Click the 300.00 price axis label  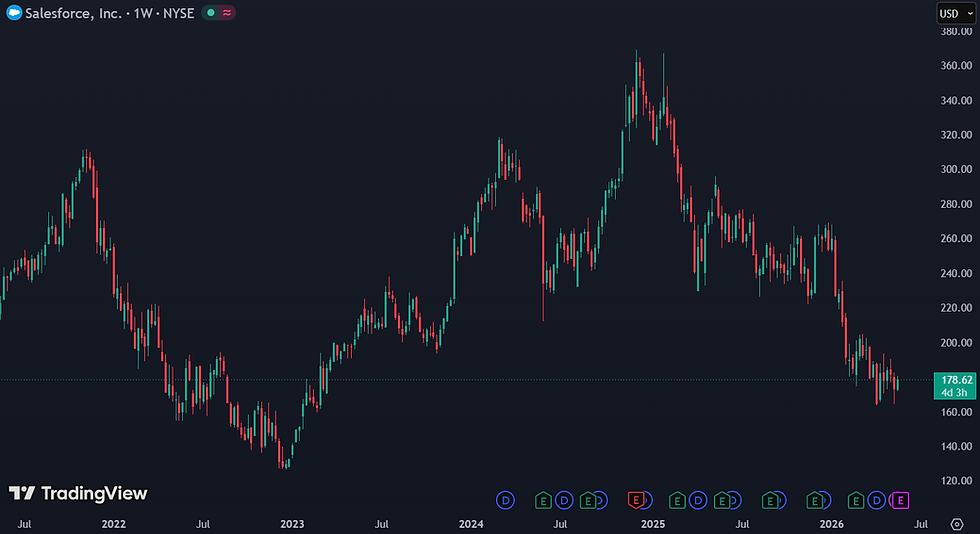(x=956, y=169)
